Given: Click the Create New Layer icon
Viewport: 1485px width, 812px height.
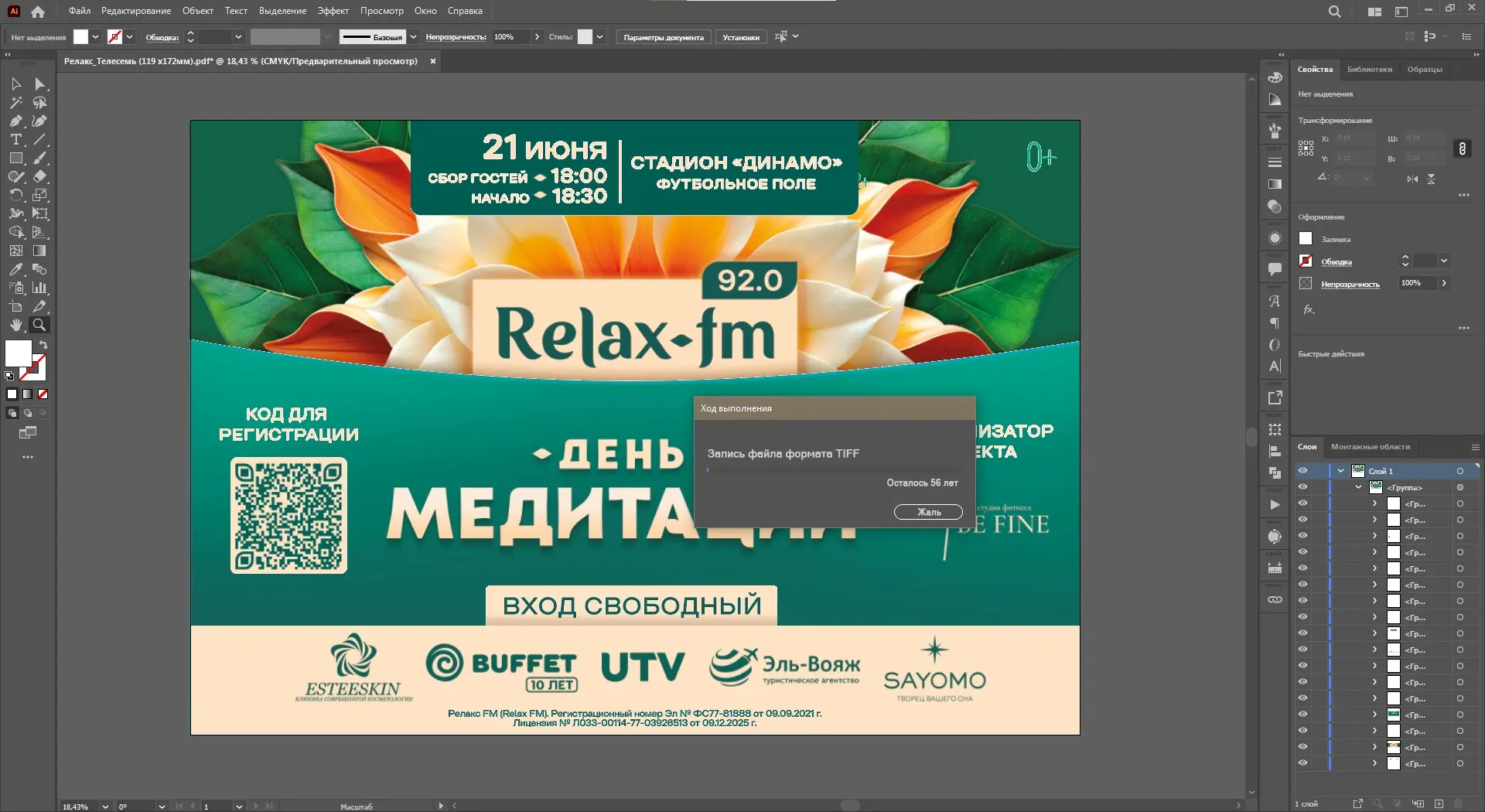Looking at the screenshot, I should click(1439, 804).
